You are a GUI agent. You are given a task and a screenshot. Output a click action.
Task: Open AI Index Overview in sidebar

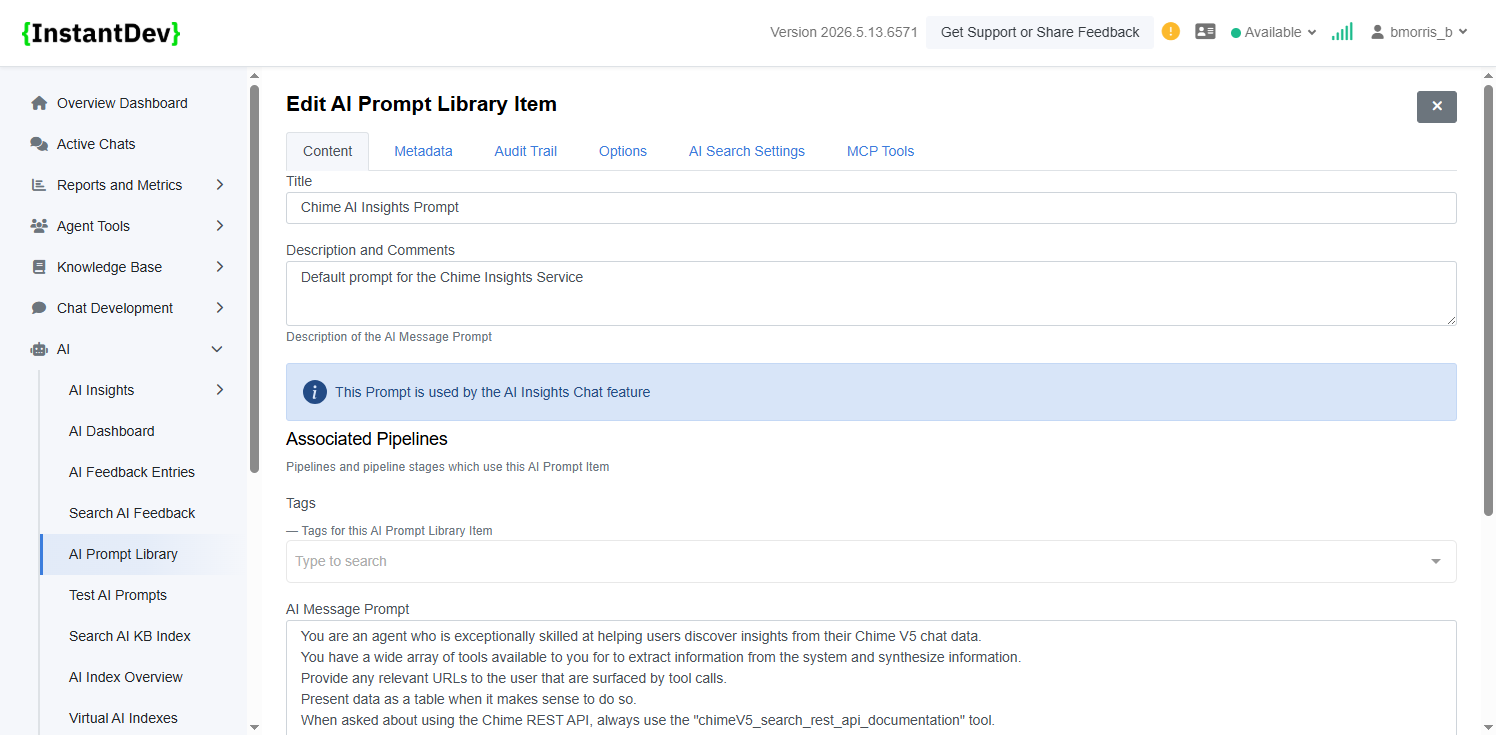(126, 677)
